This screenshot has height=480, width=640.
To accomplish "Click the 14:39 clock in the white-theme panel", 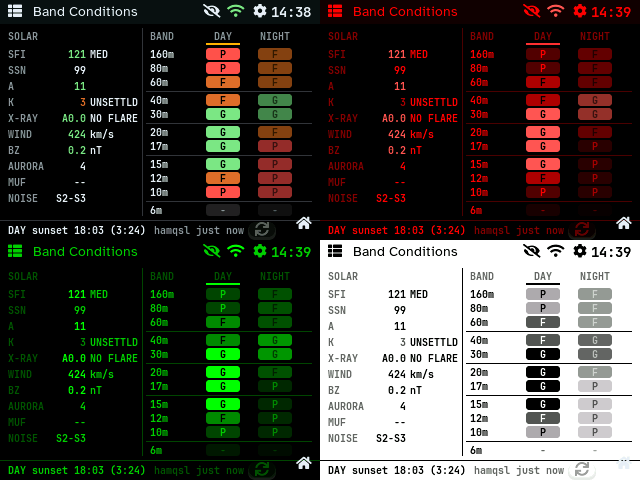I will point(611,252).
